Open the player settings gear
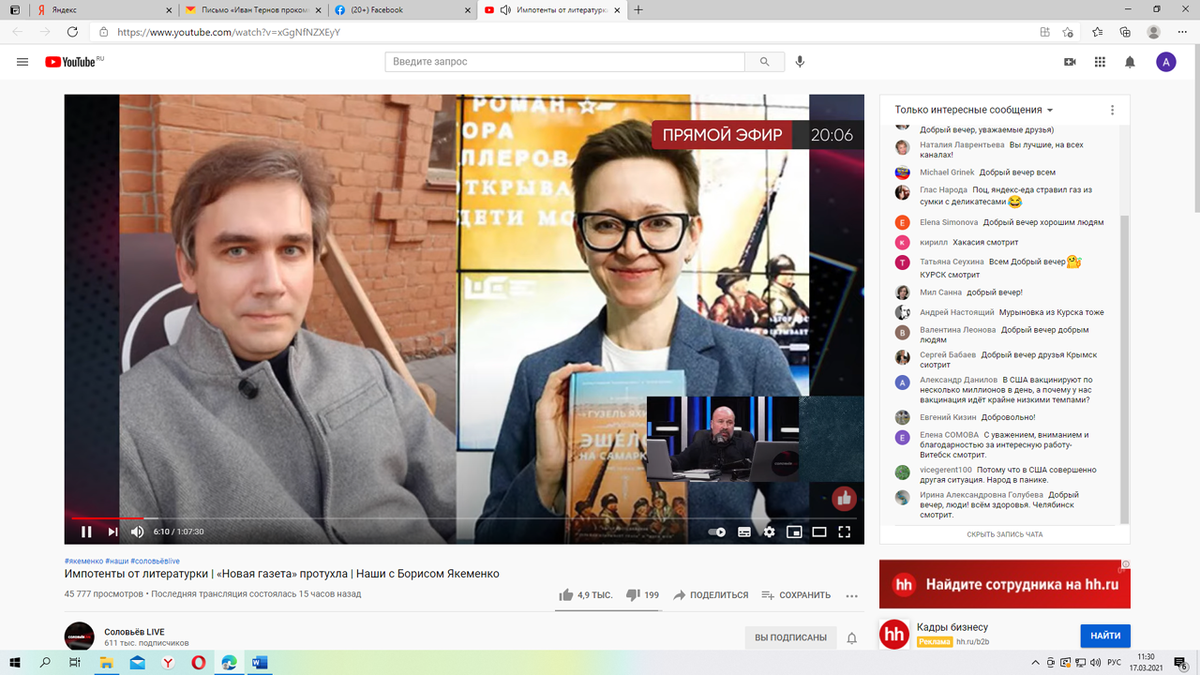 pyautogui.click(x=768, y=532)
